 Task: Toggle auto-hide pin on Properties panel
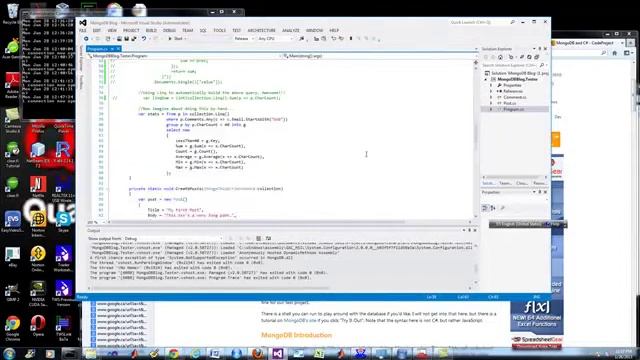(540, 192)
